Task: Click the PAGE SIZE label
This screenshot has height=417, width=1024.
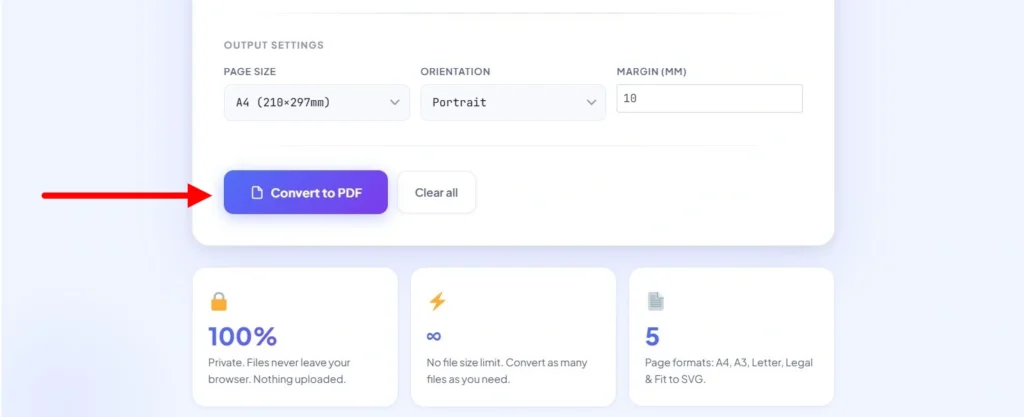Action: [x=250, y=72]
